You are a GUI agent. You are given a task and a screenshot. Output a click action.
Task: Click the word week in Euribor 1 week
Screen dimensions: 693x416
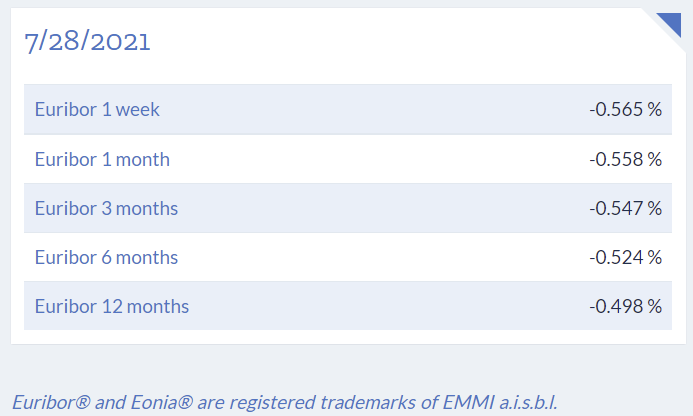click(x=138, y=110)
